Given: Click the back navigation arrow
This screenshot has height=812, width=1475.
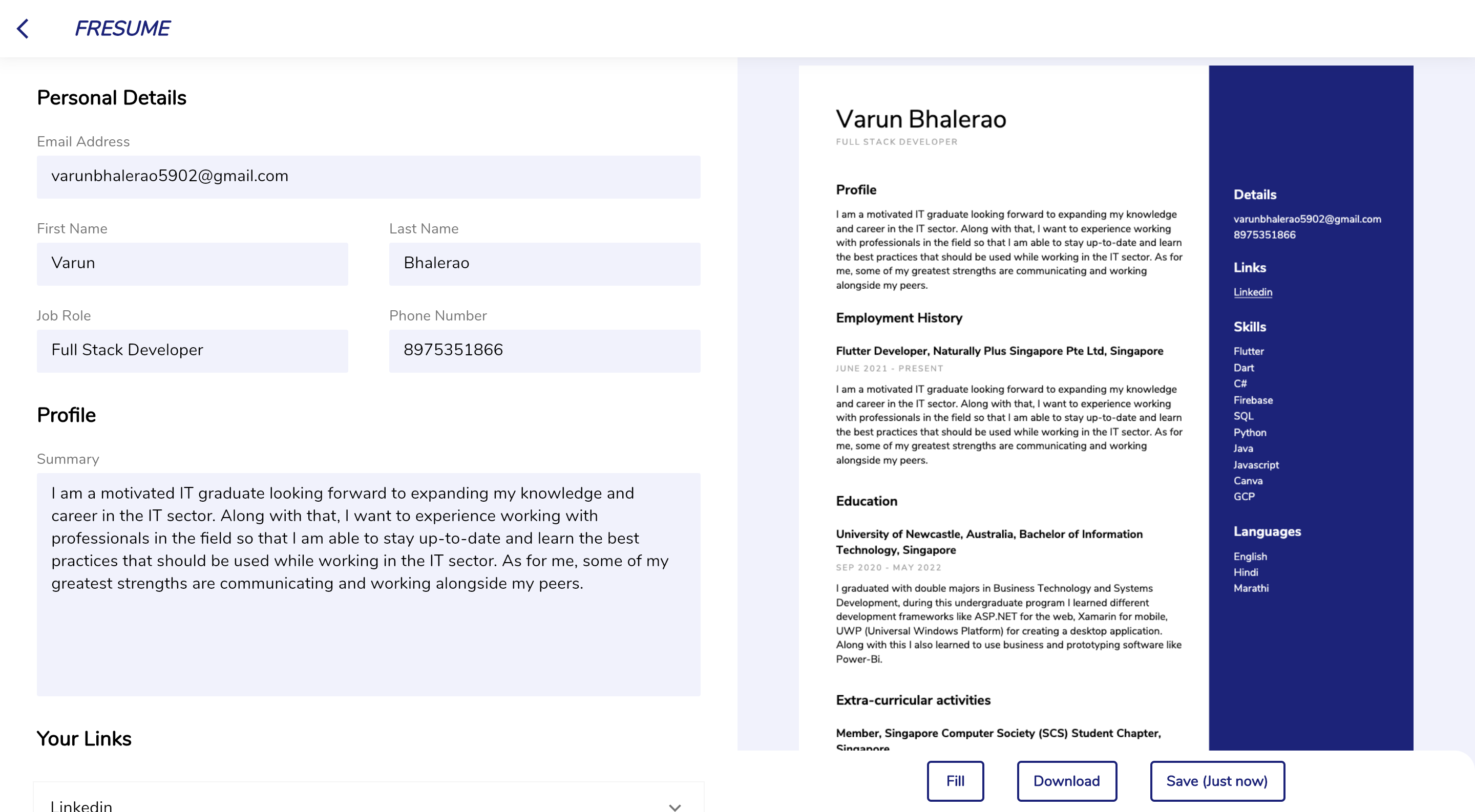Looking at the screenshot, I should [x=24, y=28].
